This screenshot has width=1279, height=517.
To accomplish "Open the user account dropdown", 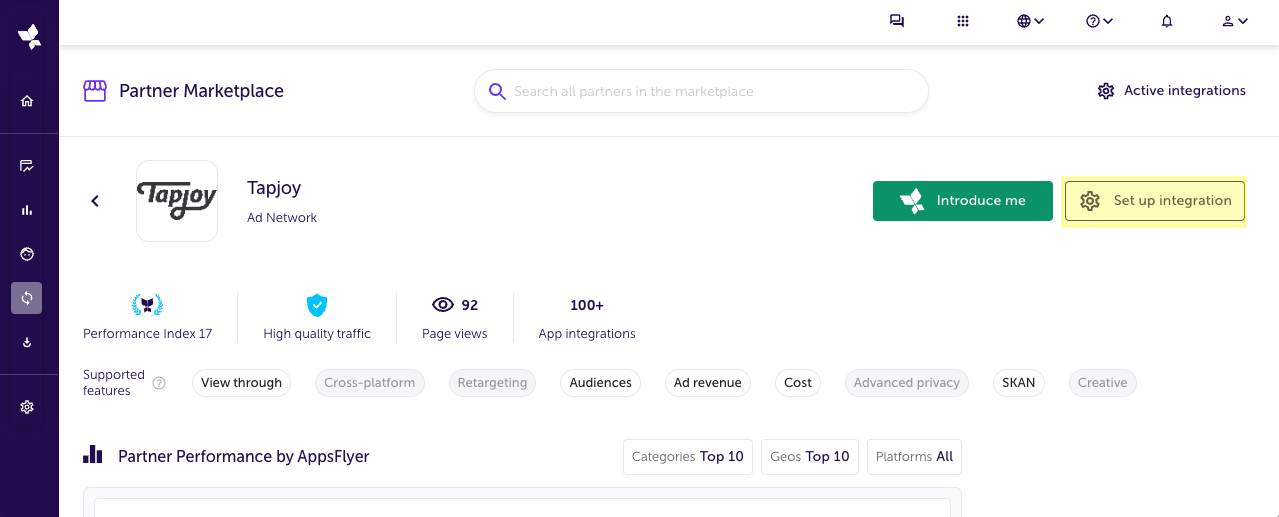I will (x=1235, y=21).
